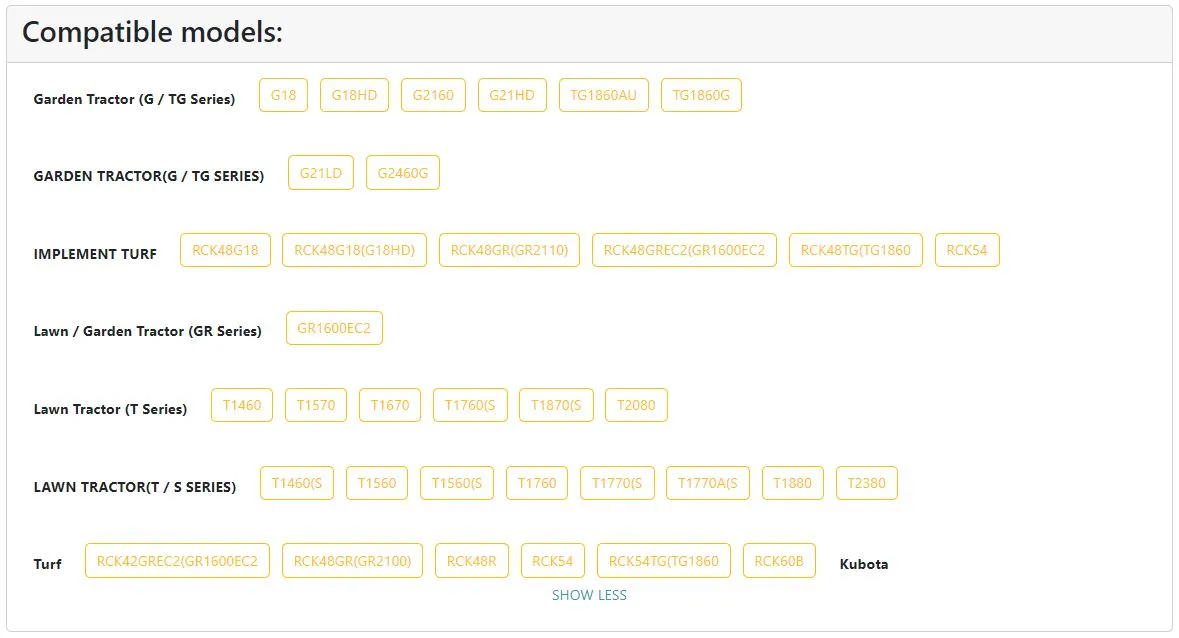Select the T1570 lawn tractor tag
The width and height of the screenshot is (1179, 638).
[x=316, y=405]
